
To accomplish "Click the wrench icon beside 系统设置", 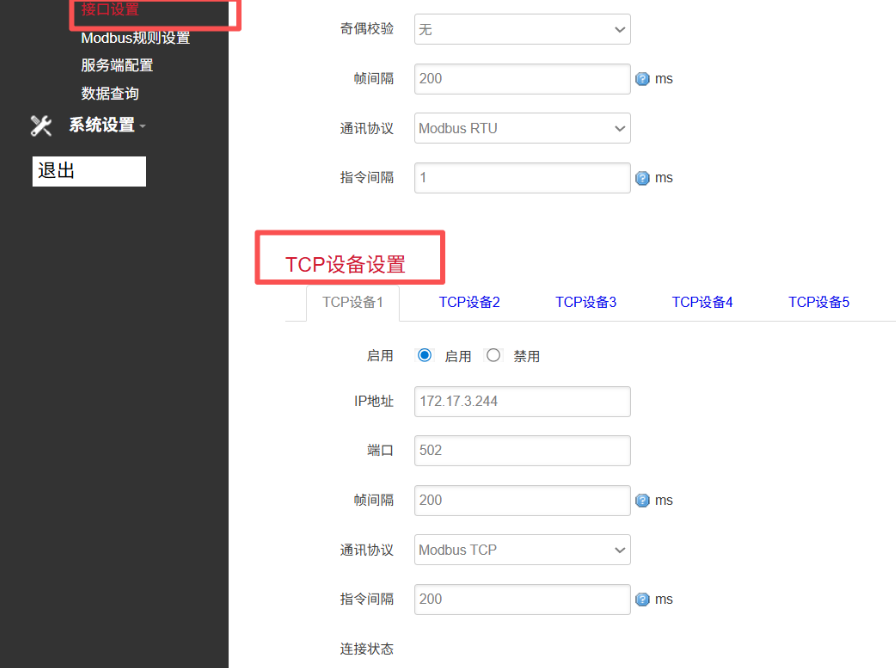I will [40, 128].
